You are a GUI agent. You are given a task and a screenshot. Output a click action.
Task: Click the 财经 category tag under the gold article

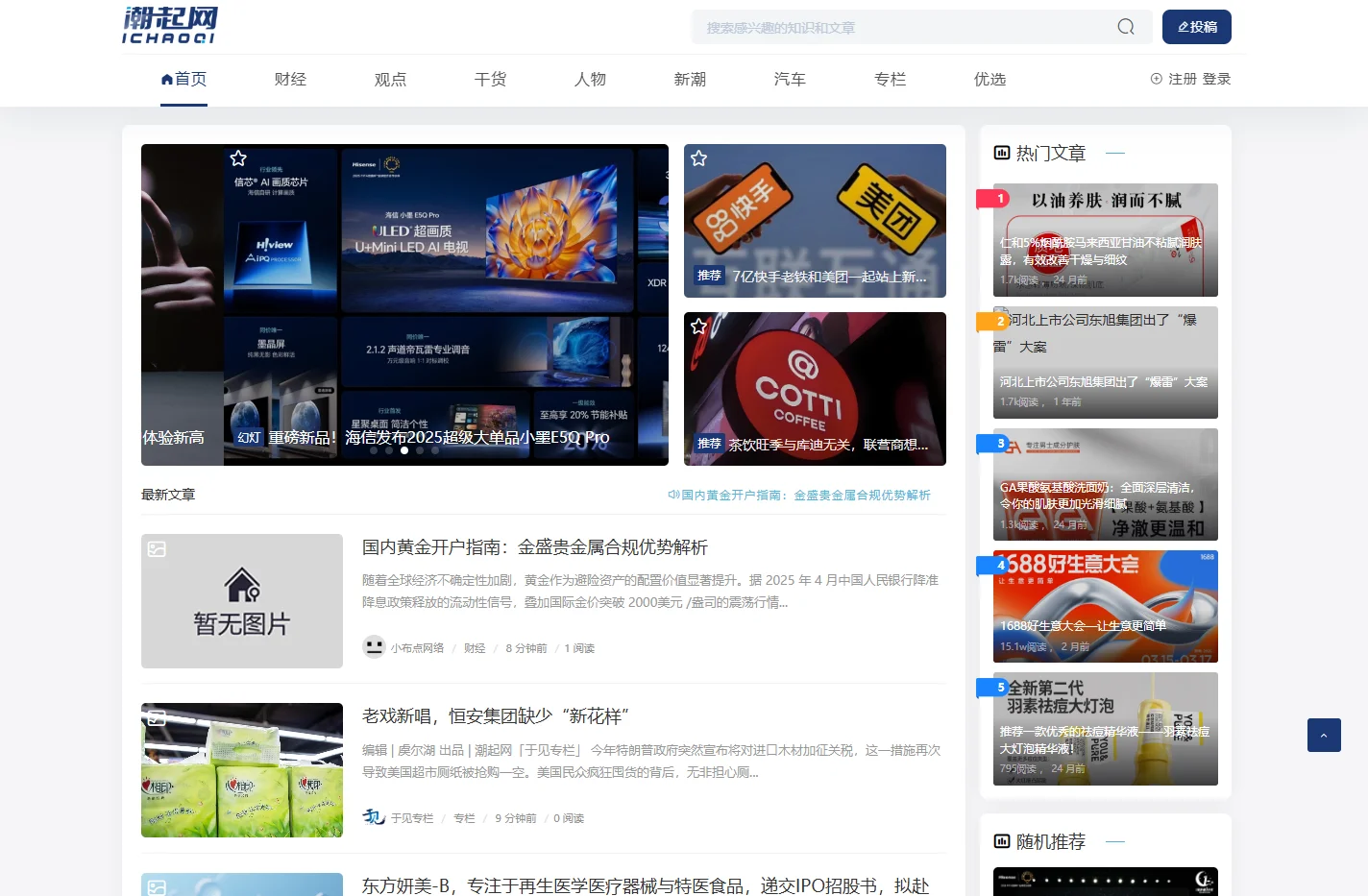click(x=475, y=648)
